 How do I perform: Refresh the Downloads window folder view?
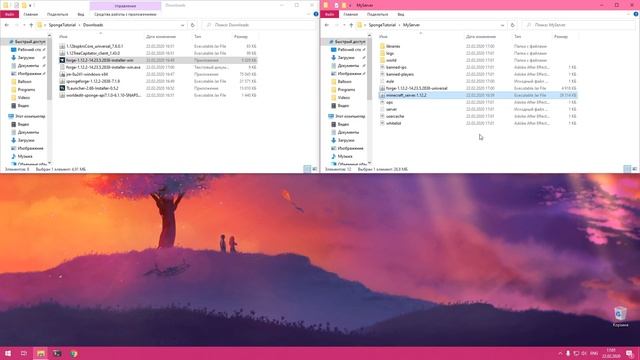(x=193, y=25)
